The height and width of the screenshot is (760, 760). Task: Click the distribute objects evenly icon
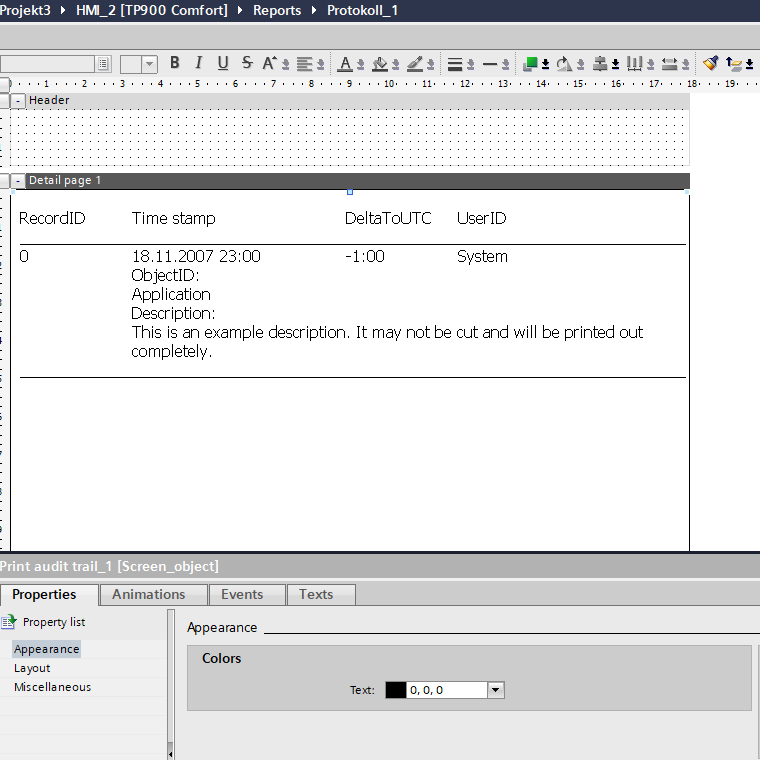(634, 63)
